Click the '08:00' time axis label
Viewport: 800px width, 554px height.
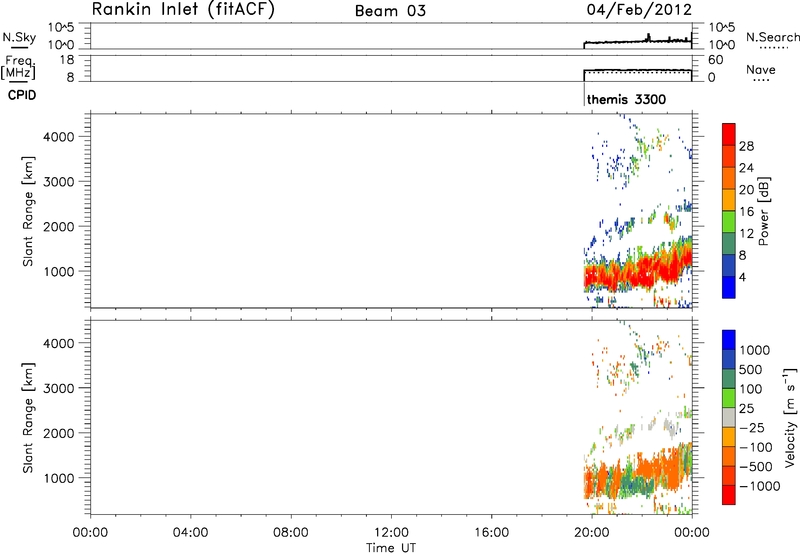click(x=291, y=533)
